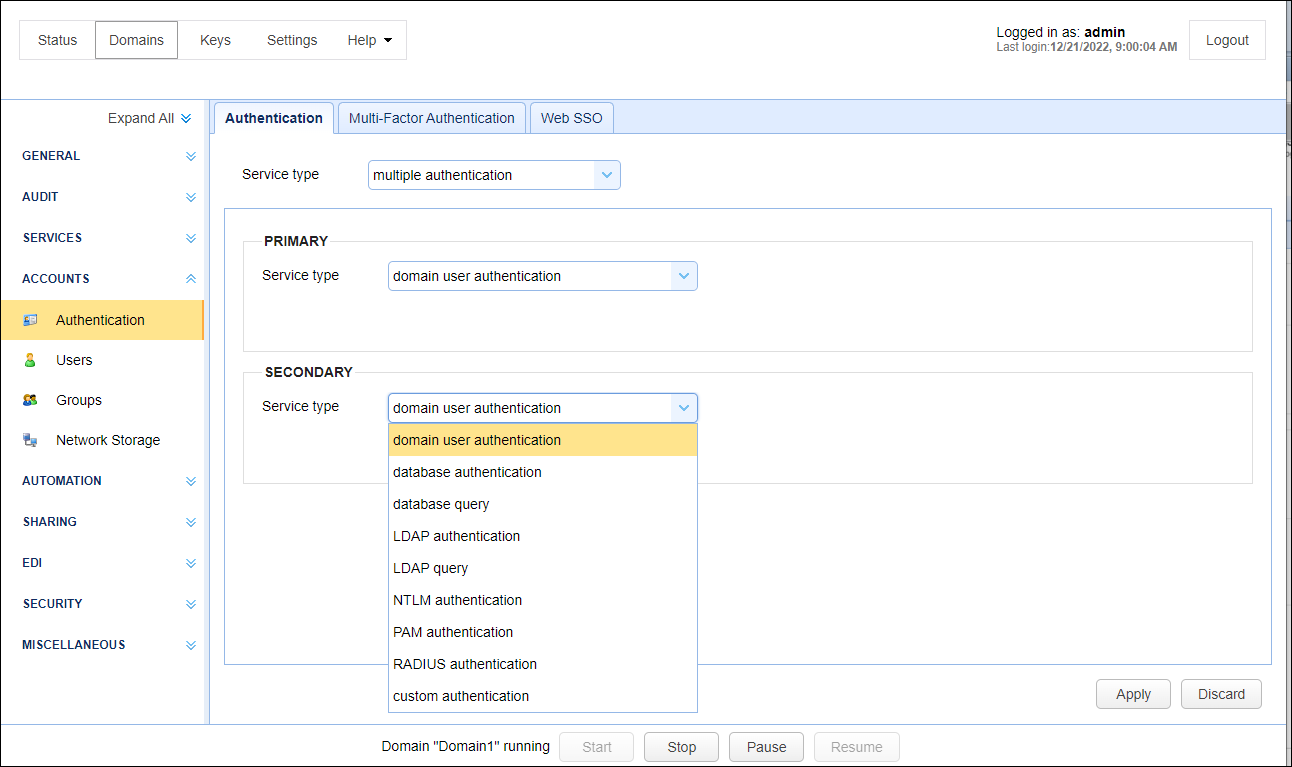This screenshot has height=767, width=1292.
Task: Choose RADIUS authentication option
Action: (543, 664)
